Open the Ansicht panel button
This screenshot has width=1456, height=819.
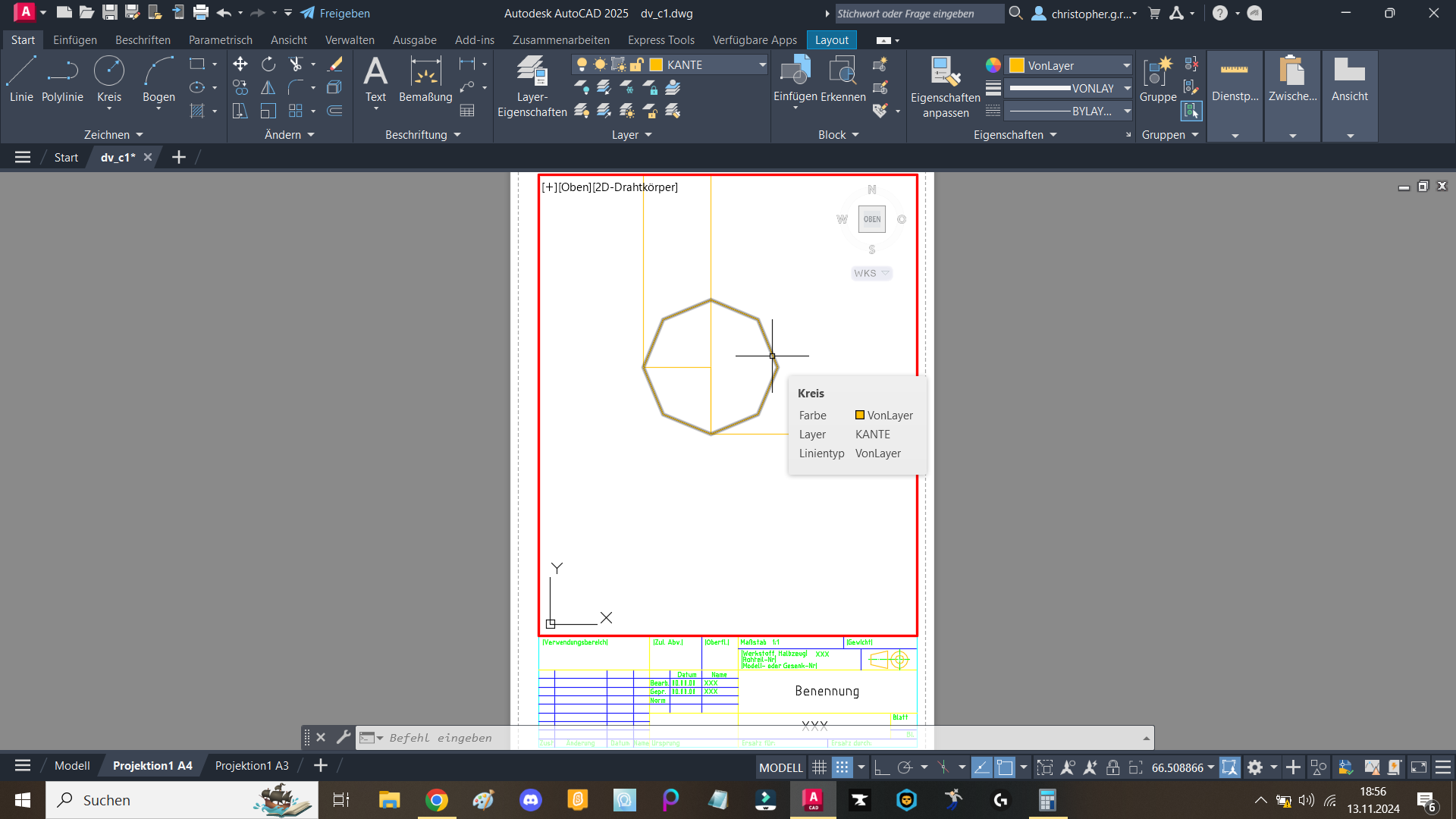tap(1350, 95)
